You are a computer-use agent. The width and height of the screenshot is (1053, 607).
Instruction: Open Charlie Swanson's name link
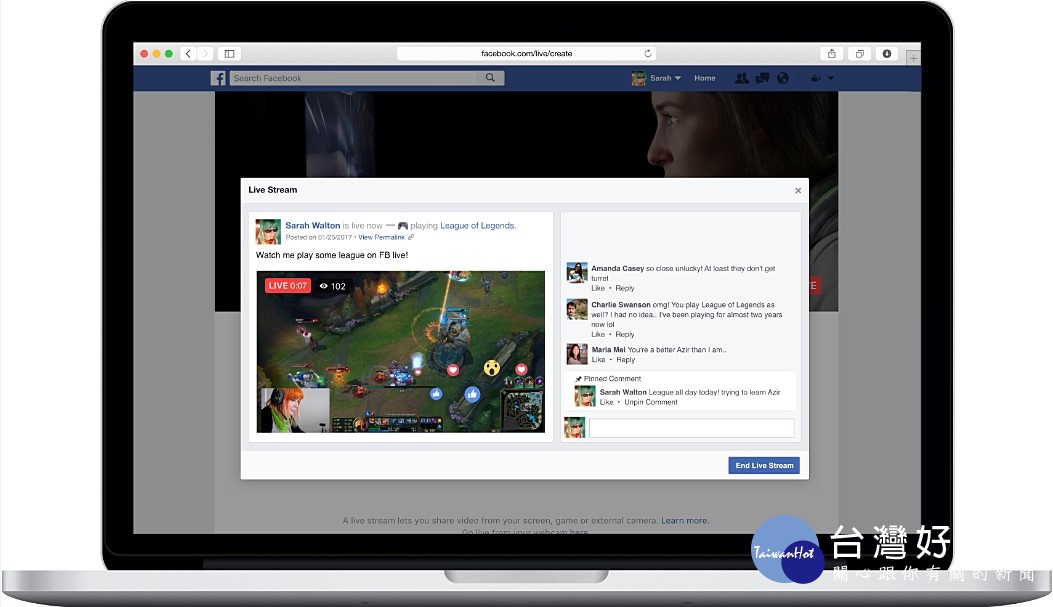[x=621, y=305]
